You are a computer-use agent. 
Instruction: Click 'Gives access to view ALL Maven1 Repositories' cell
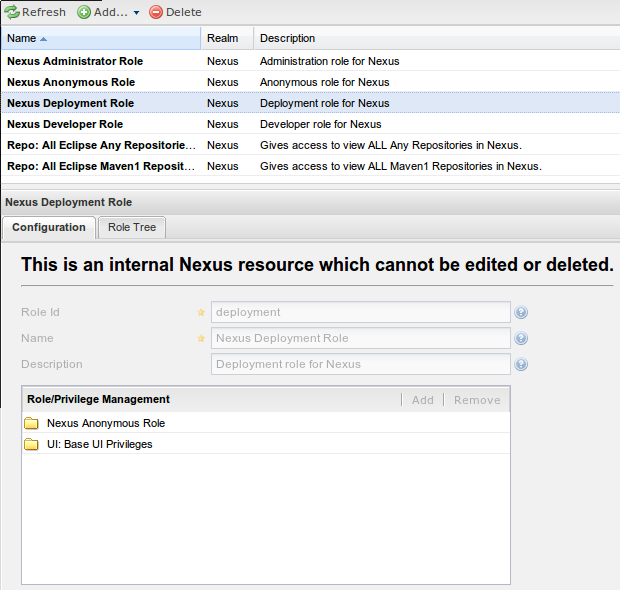tap(401, 166)
